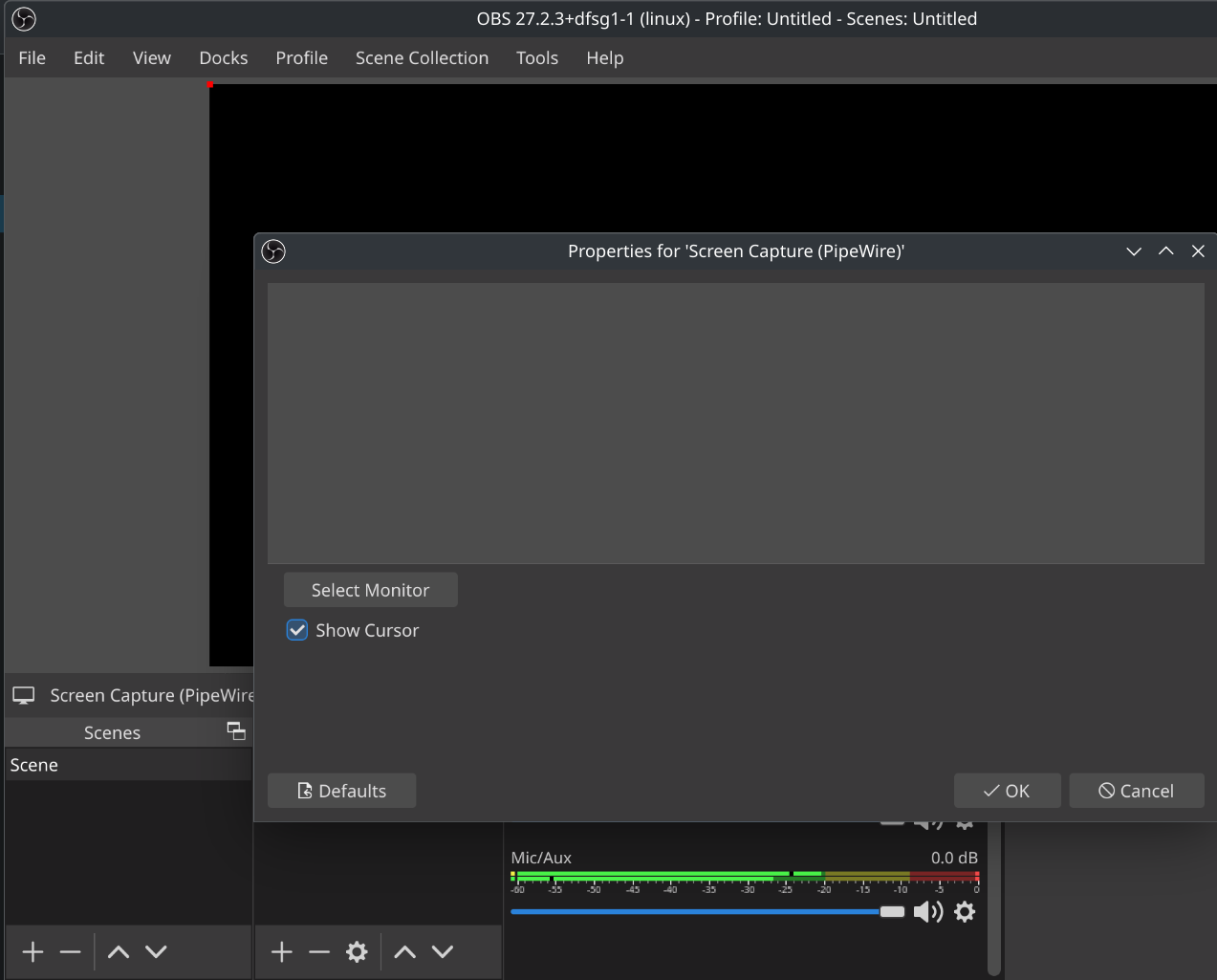Open the Docks menu
This screenshot has width=1217, height=980.
coord(224,58)
